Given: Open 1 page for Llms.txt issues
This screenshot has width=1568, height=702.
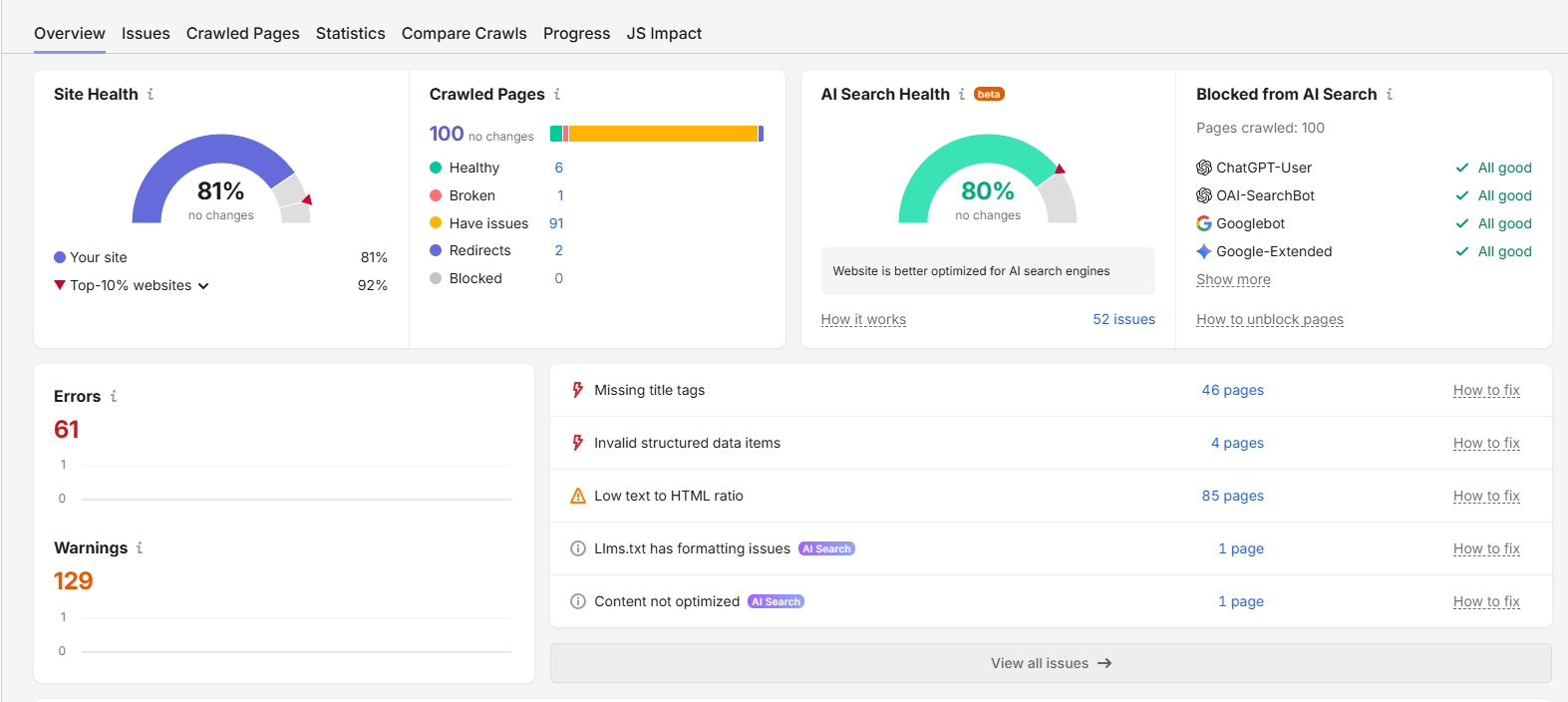Looking at the screenshot, I should [1241, 548].
